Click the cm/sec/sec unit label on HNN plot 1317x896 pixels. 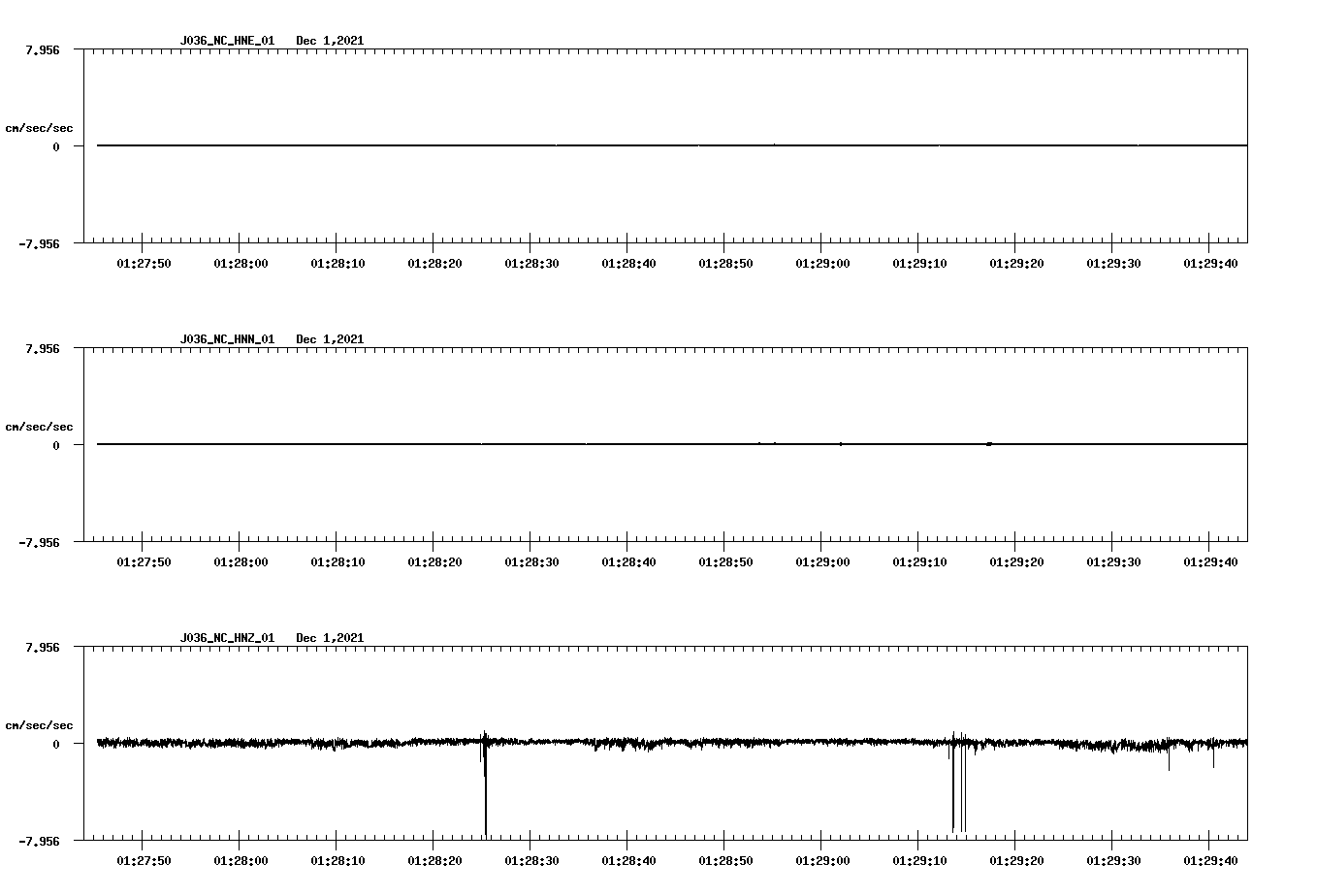click(39, 427)
